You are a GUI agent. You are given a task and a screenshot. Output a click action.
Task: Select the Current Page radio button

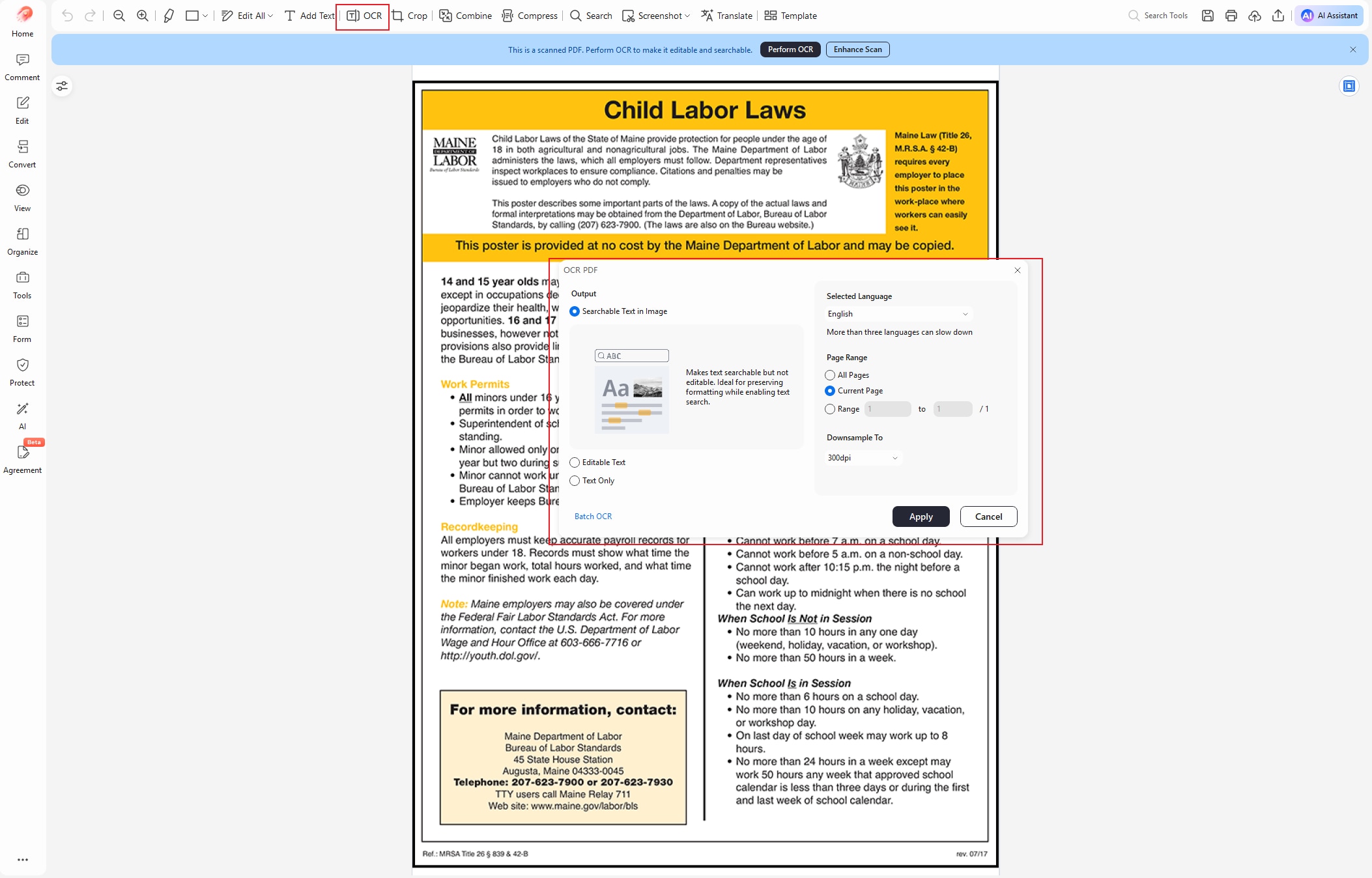pyautogui.click(x=830, y=391)
